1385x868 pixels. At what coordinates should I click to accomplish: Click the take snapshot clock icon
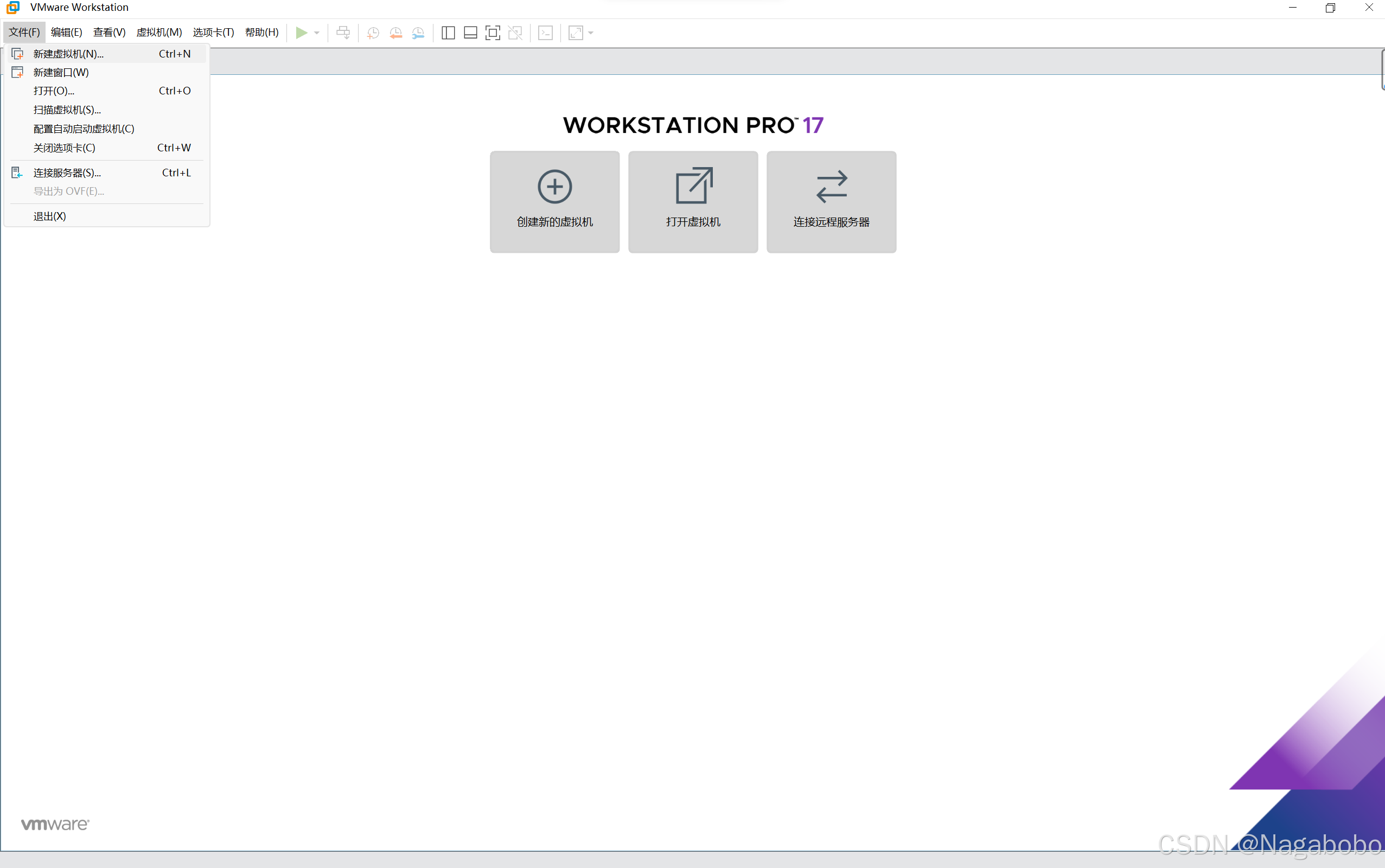(373, 33)
